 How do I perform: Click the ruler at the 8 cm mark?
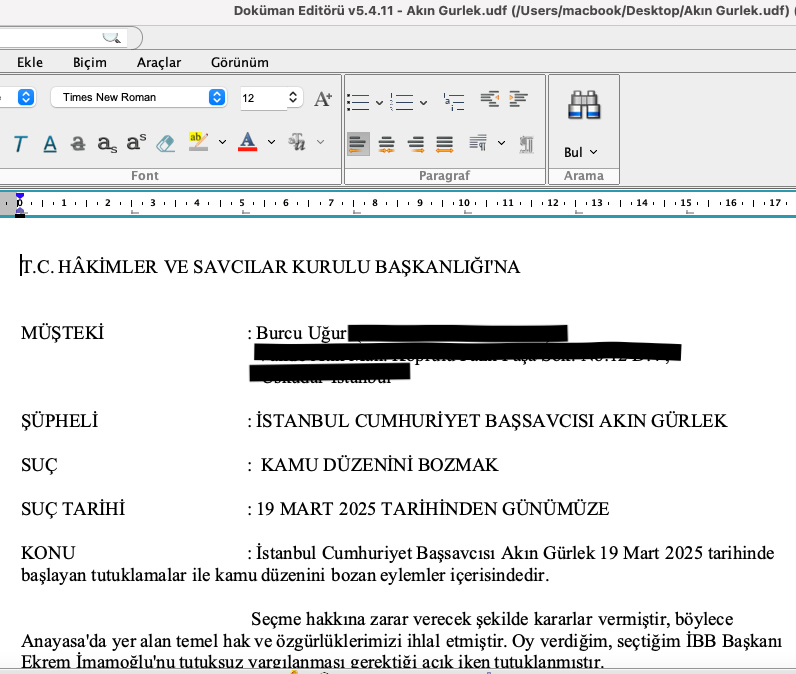tap(375, 203)
